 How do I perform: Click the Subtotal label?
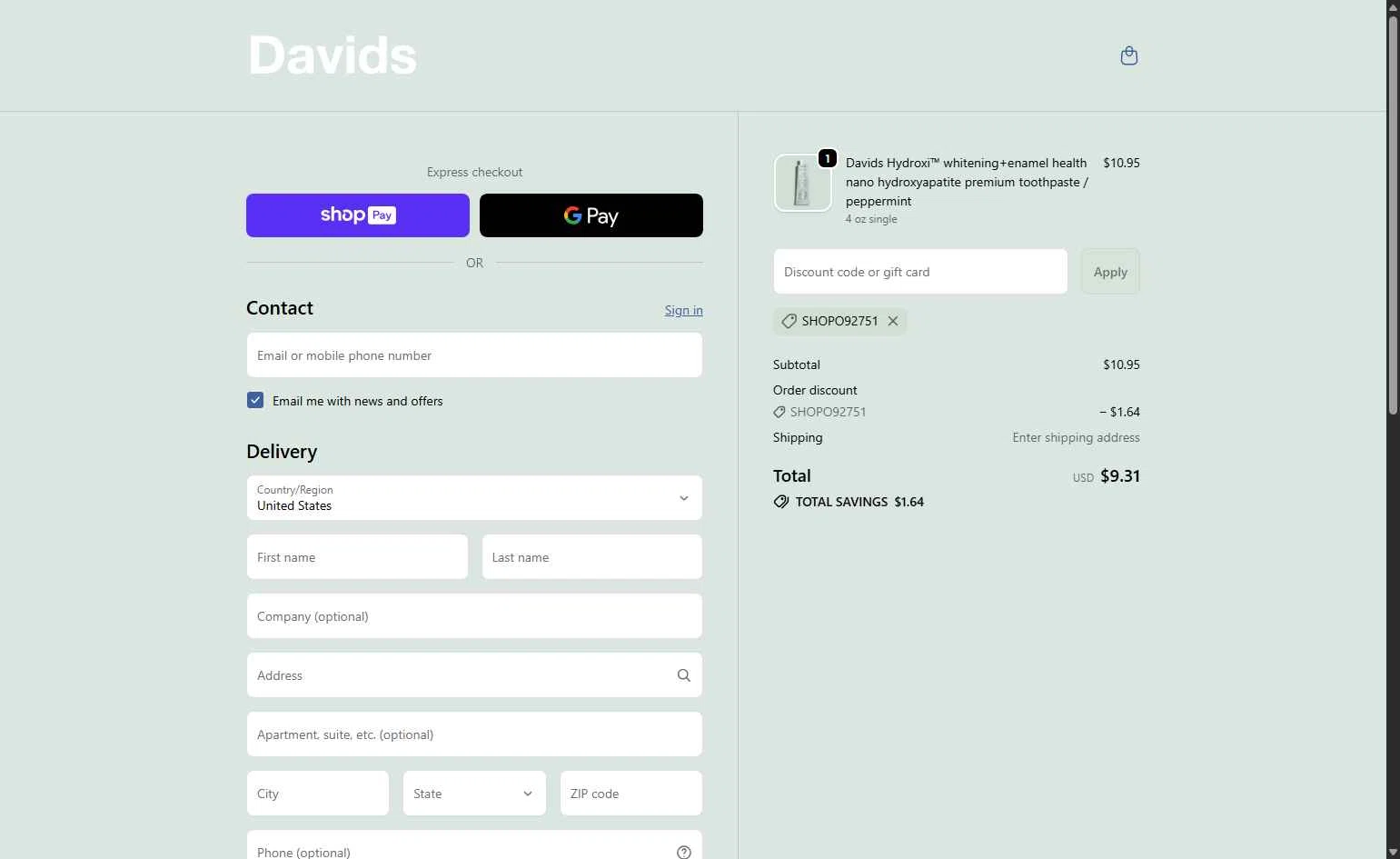(x=797, y=365)
